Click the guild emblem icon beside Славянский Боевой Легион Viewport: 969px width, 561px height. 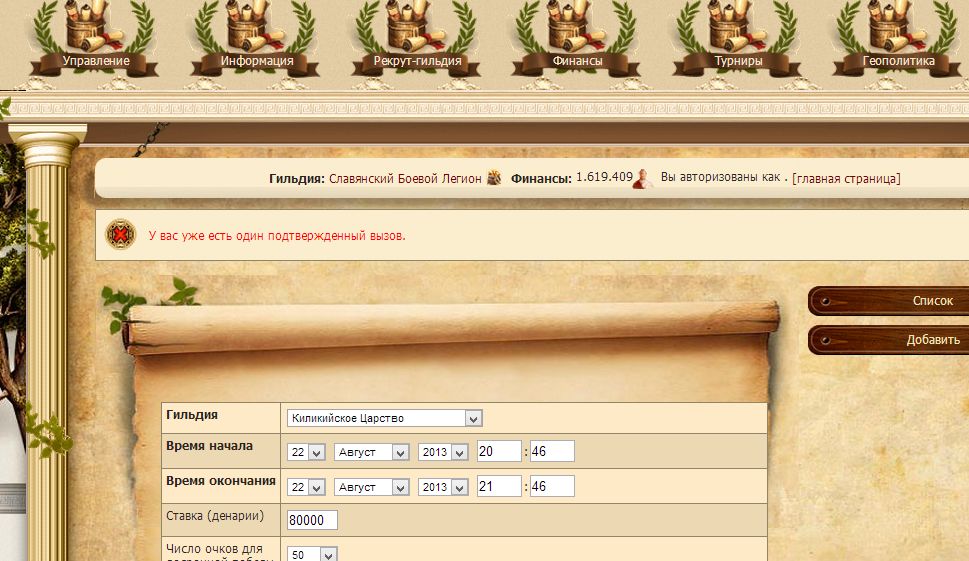493,179
